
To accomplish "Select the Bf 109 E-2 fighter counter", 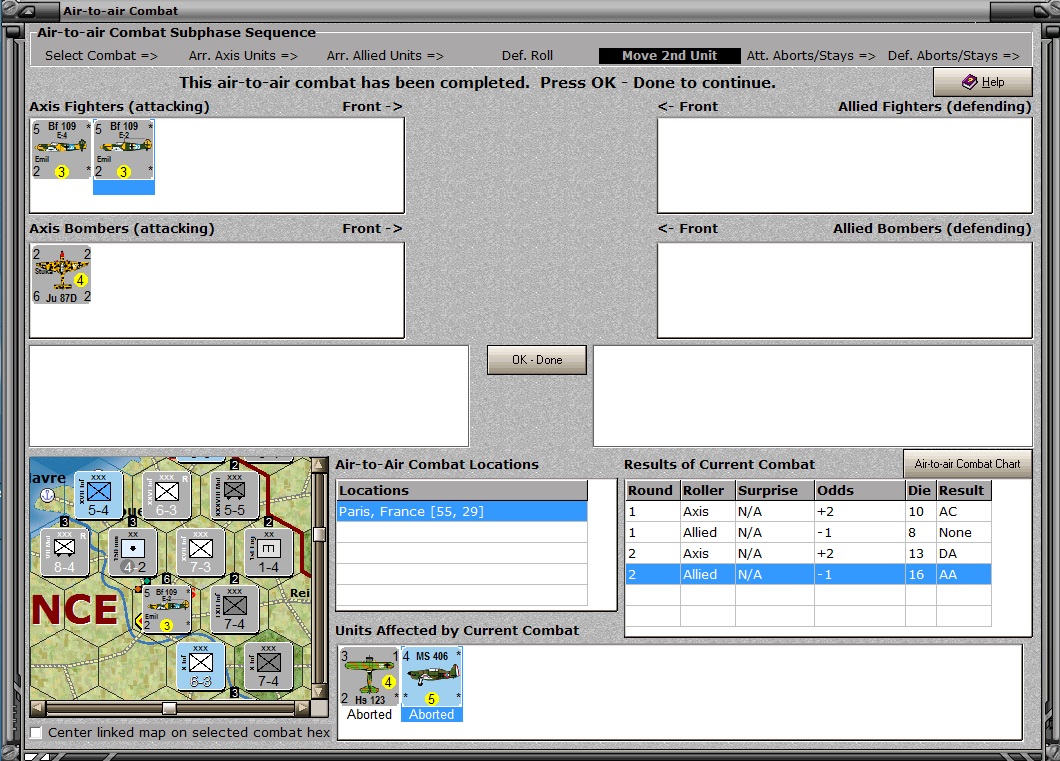I will [124, 150].
